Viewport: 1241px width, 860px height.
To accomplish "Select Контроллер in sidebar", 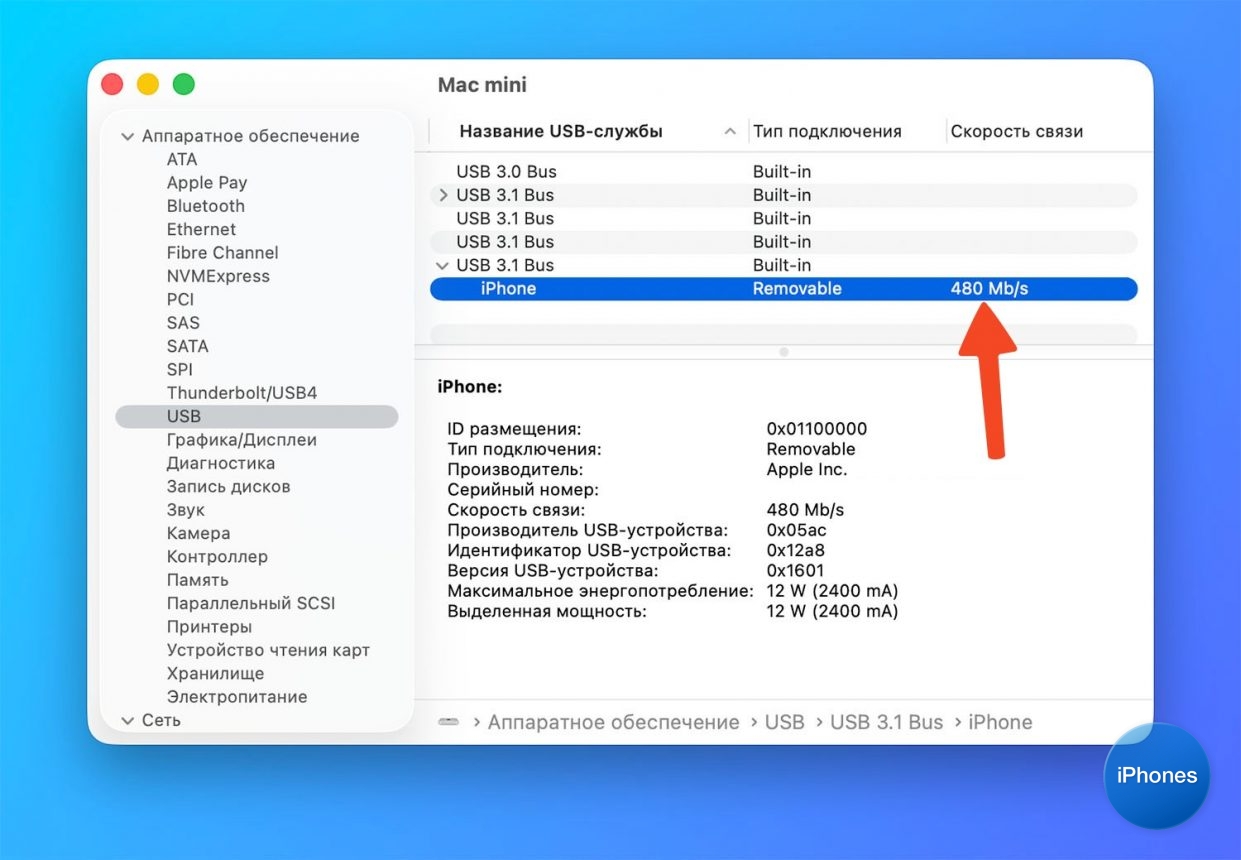I will click(217, 556).
